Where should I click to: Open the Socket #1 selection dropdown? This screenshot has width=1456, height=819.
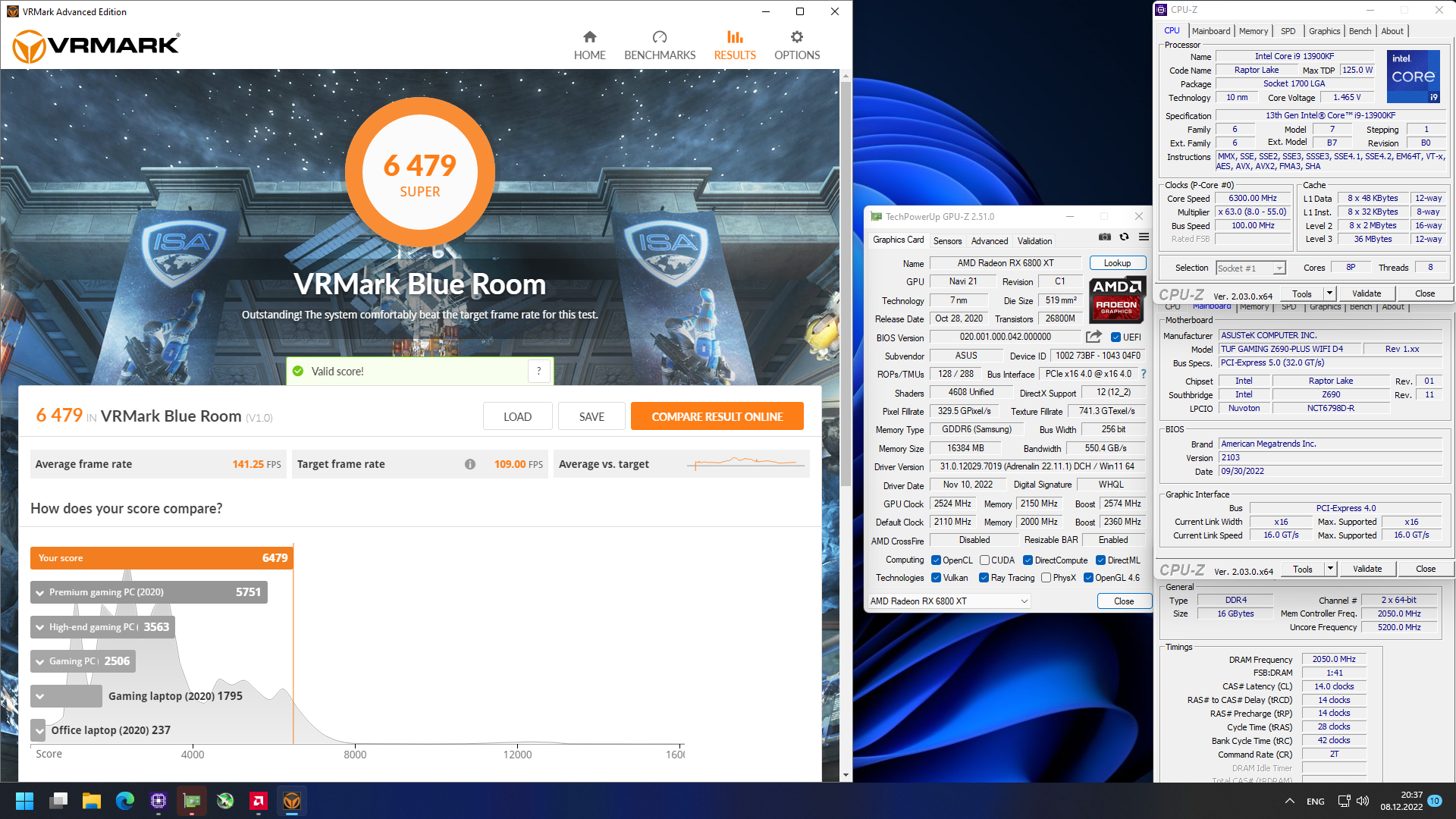(x=1250, y=268)
